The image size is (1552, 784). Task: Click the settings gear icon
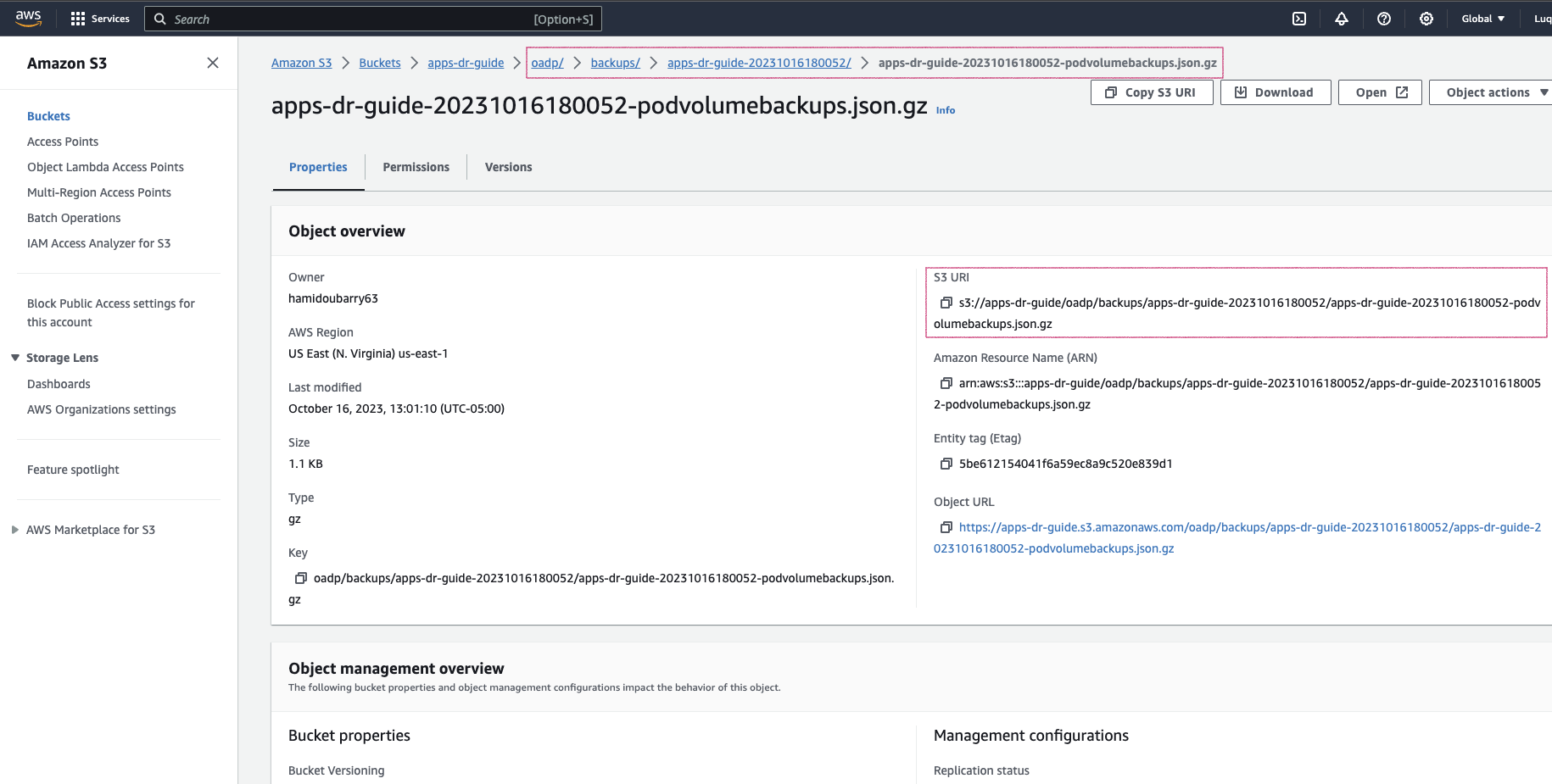(x=1426, y=19)
